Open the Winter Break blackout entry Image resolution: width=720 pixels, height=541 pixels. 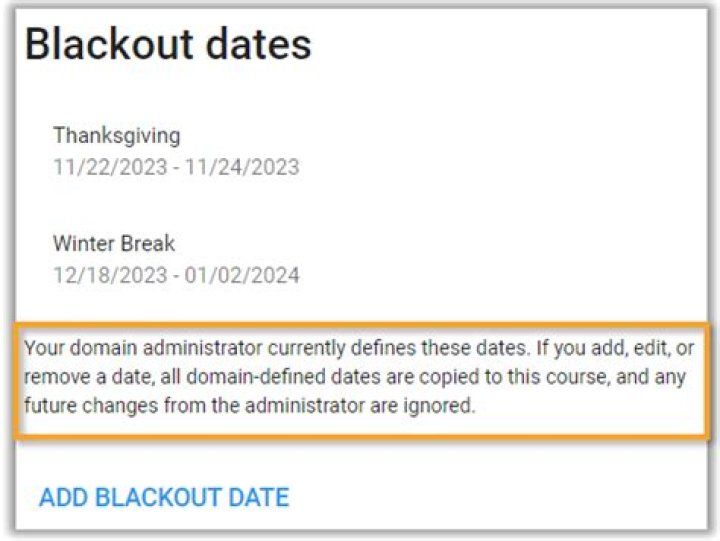tap(114, 243)
